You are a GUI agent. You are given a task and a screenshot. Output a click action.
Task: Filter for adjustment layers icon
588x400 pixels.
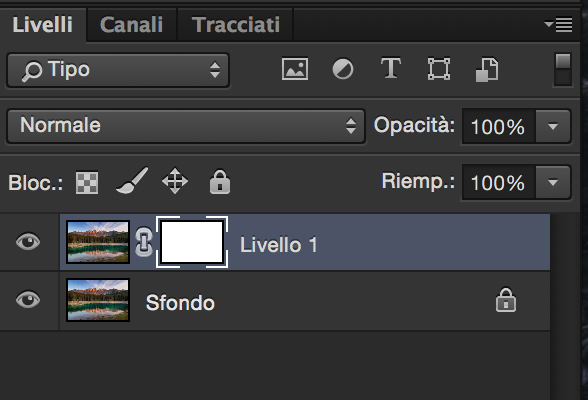pos(343,69)
